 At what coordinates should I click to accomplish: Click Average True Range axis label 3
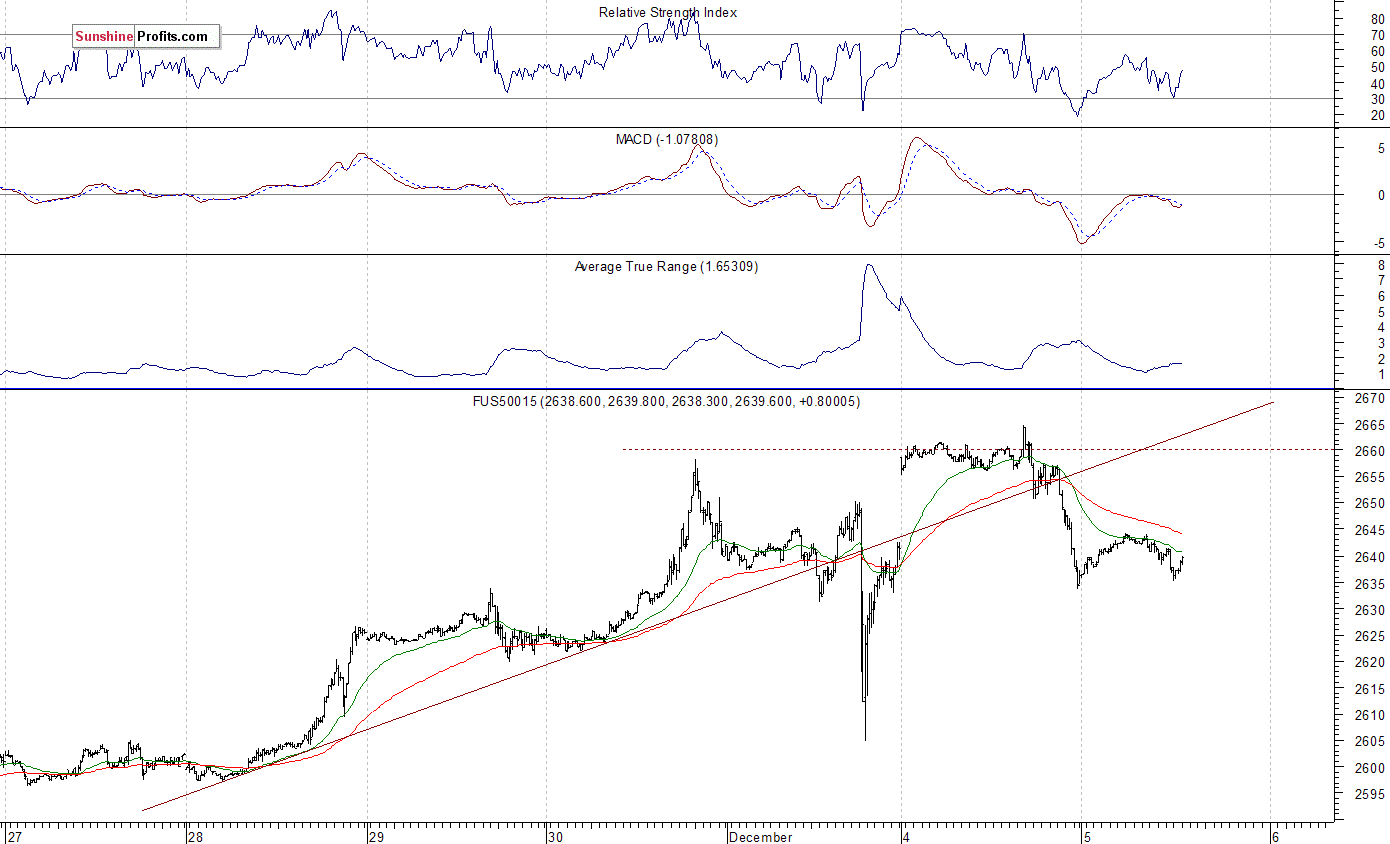pos(1382,343)
